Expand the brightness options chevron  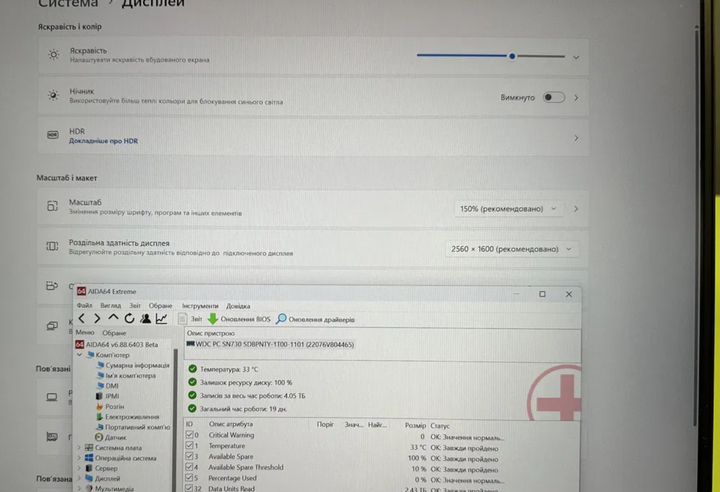[x=576, y=57]
